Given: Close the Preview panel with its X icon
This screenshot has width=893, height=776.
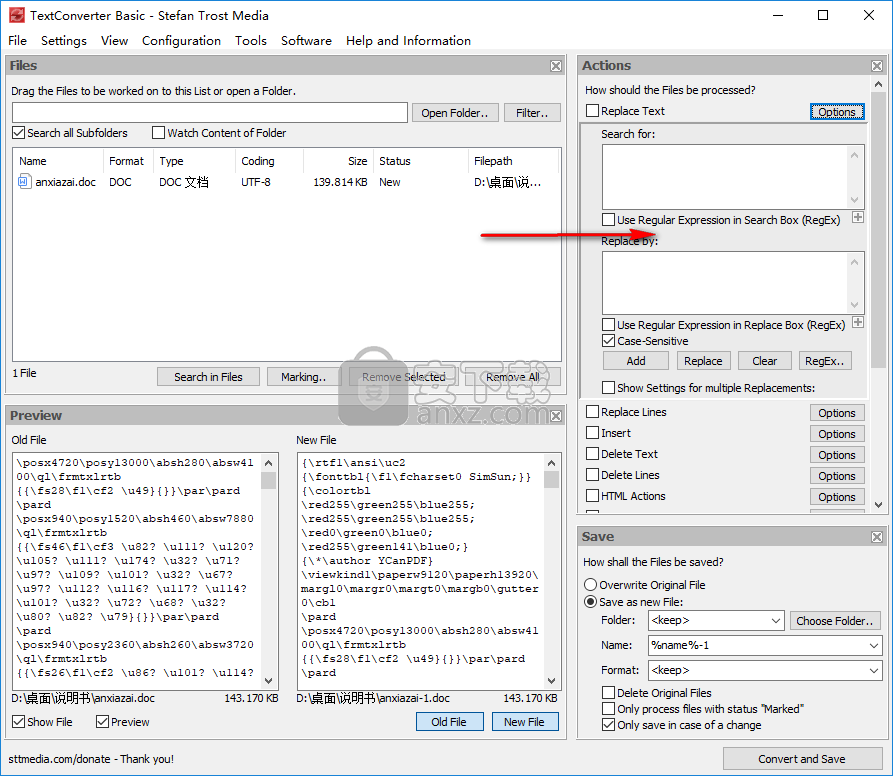Looking at the screenshot, I should [x=556, y=416].
